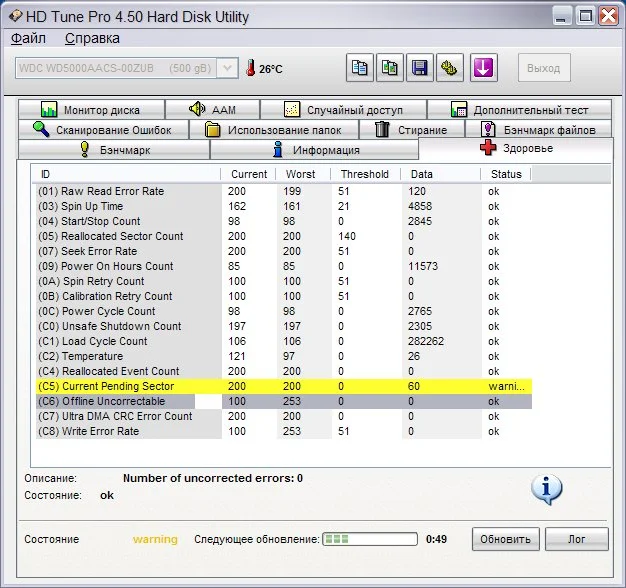Select the Spin Retry Count row

tap(284, 281)
